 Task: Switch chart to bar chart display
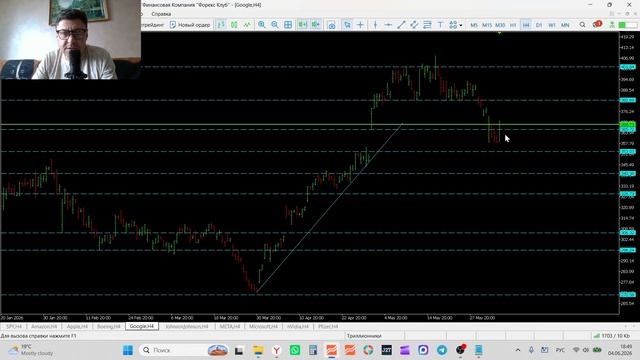click(221, 25)
